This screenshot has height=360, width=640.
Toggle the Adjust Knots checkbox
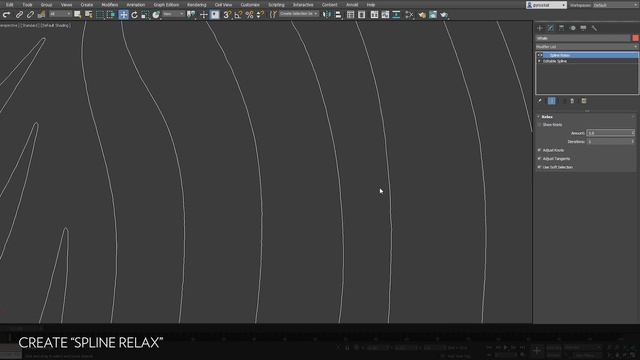click(539, 150)
